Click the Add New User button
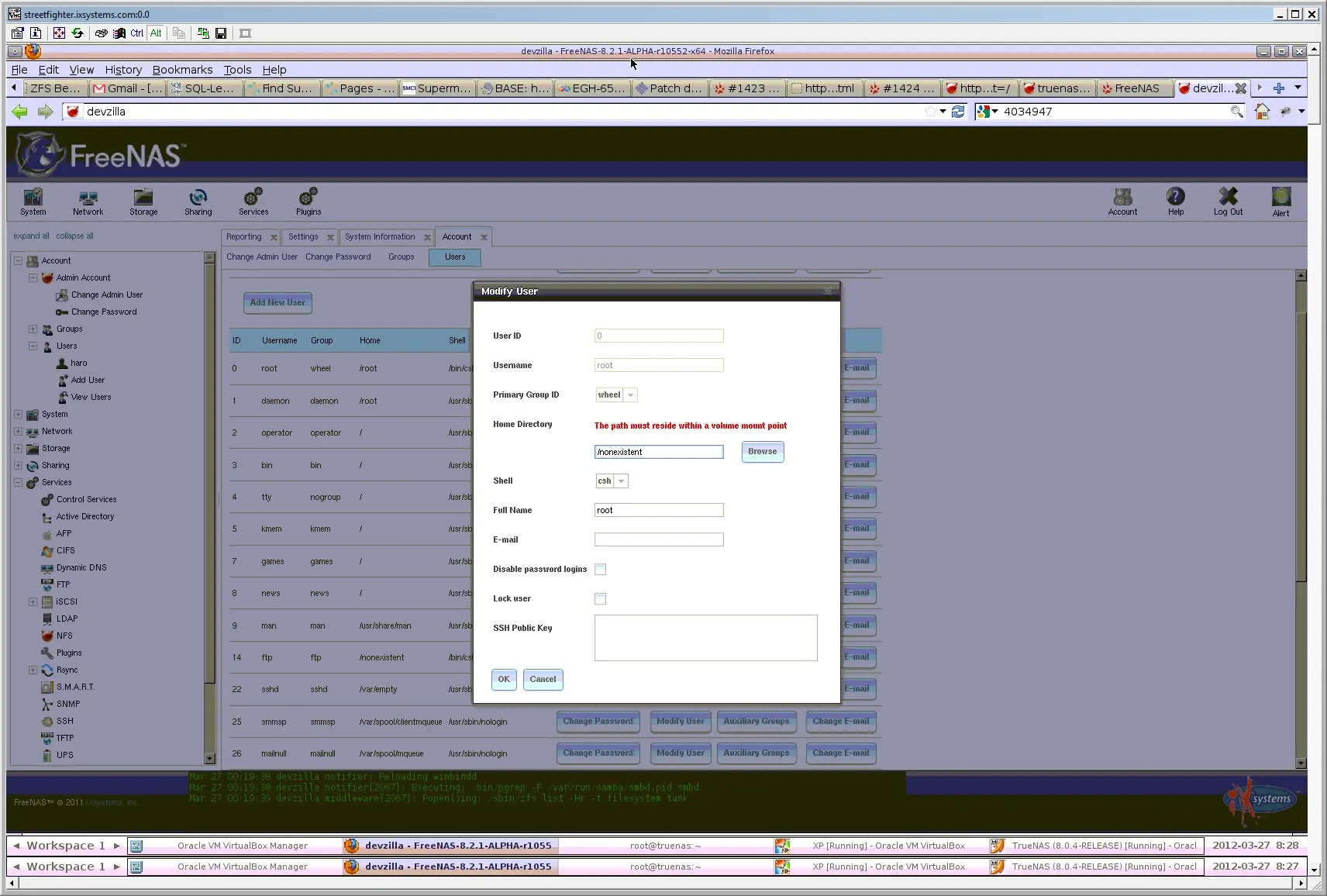Image resolution: width=1327 pixels, height=896 pixels. pos(277,303)
